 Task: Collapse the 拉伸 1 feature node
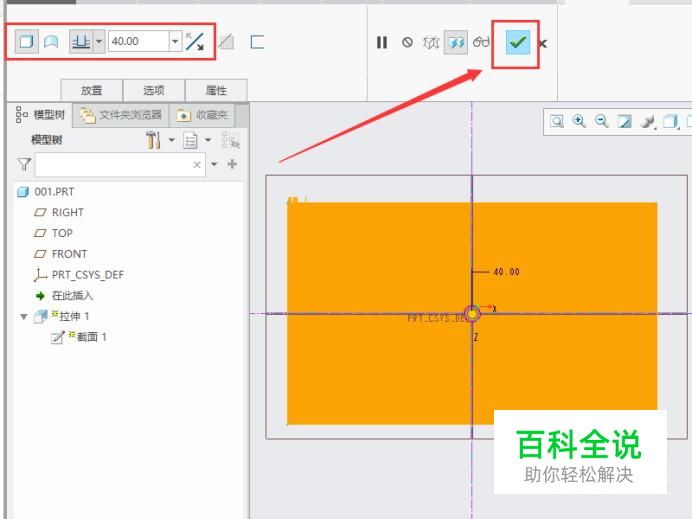[x=24, y=316]
